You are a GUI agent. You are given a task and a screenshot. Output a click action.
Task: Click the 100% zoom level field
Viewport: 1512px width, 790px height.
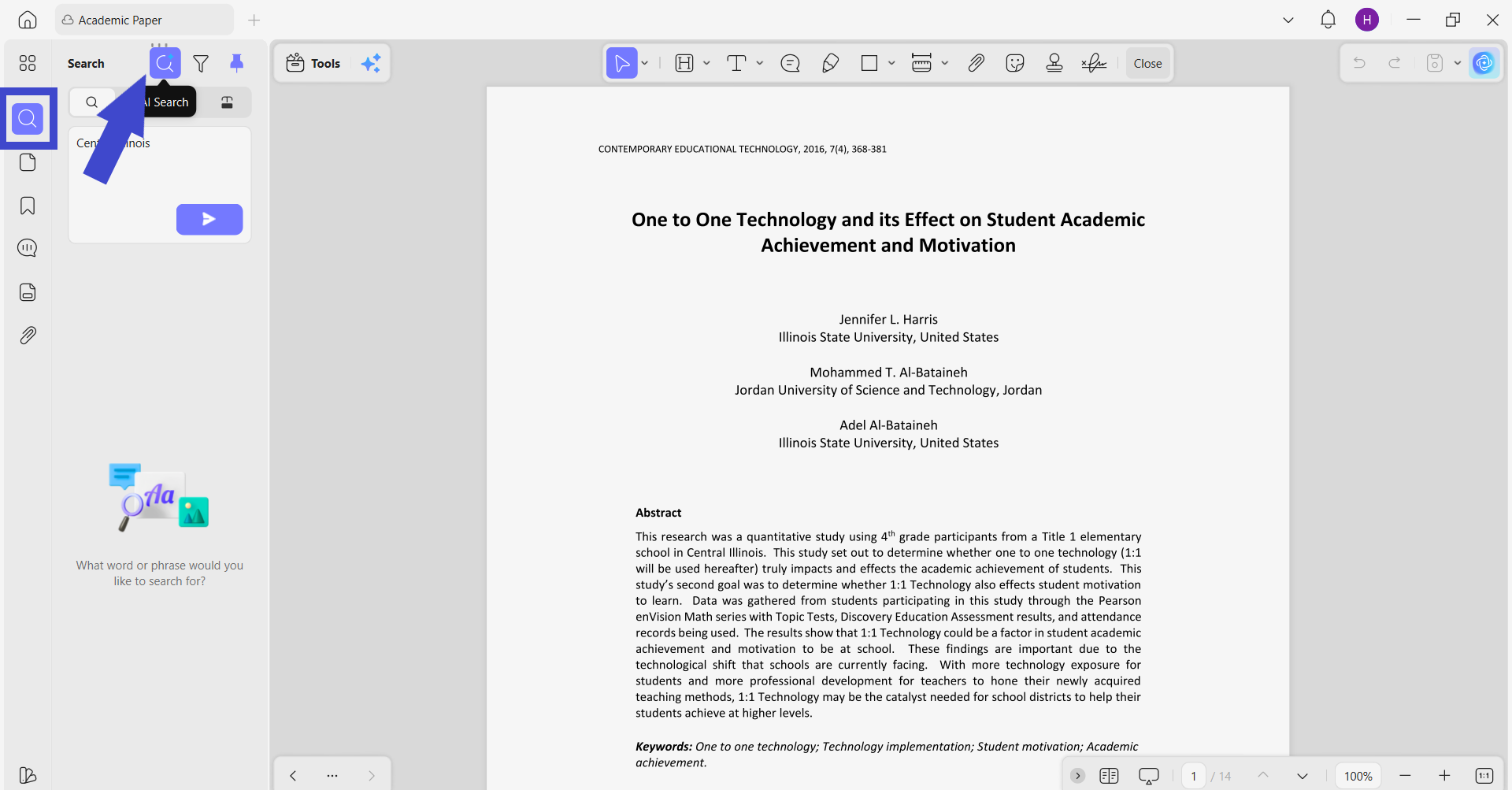tap(1358, 776)
